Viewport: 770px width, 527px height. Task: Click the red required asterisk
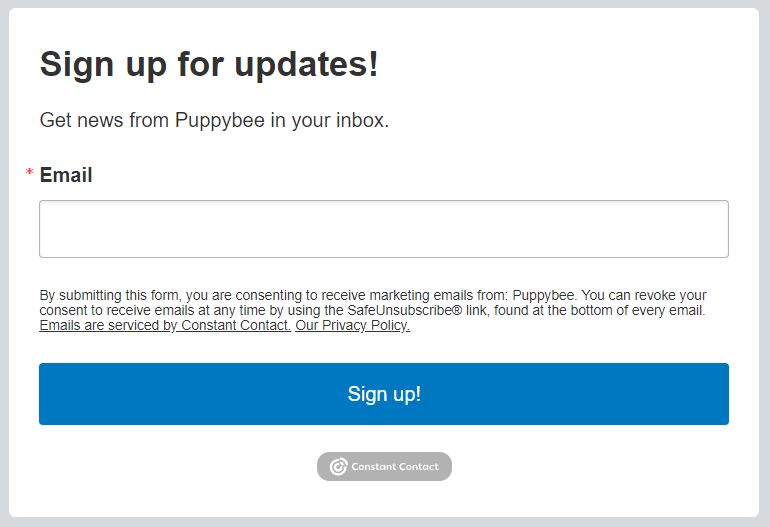[29, 172]
